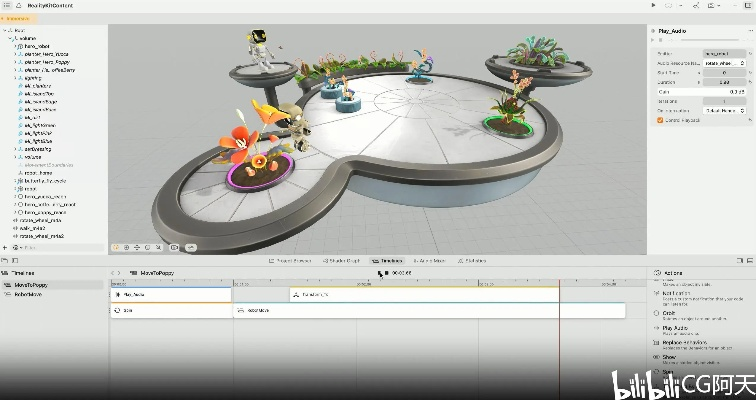Click the second viewport tool icon
Viewport: 756px width, 400px height.
(x=126, y=247)
